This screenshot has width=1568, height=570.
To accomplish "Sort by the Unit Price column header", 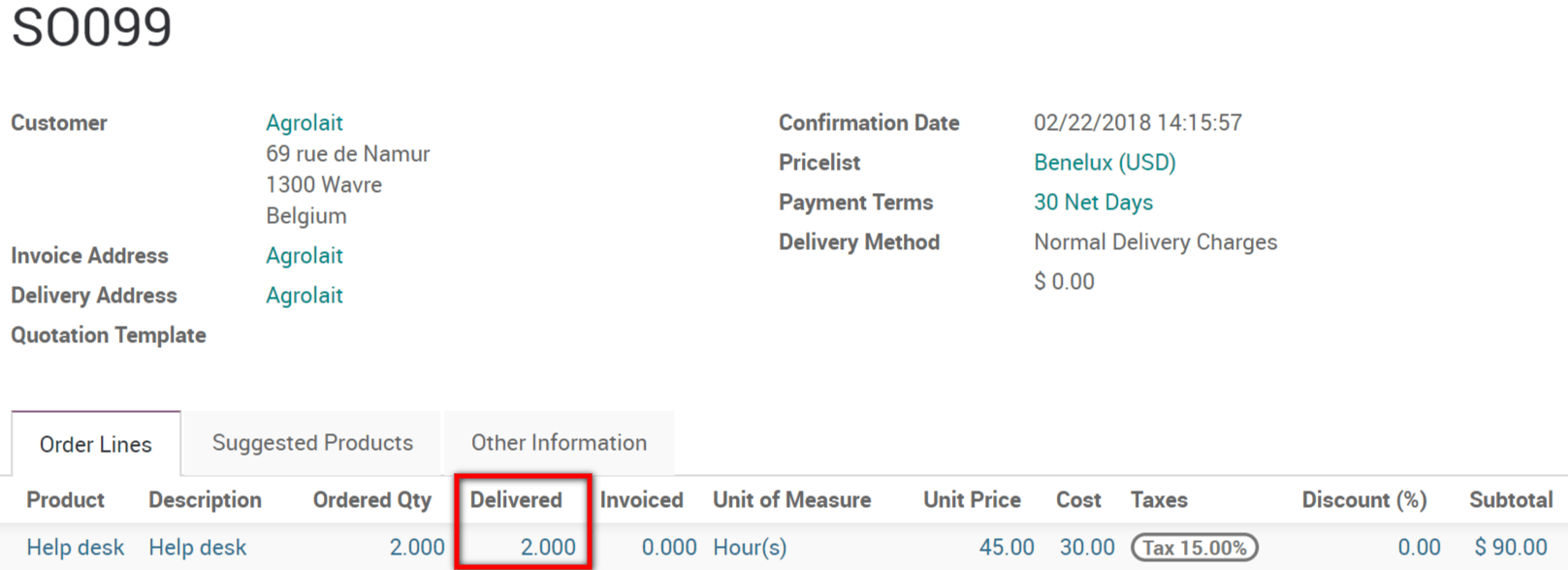I will pos(972,500).
